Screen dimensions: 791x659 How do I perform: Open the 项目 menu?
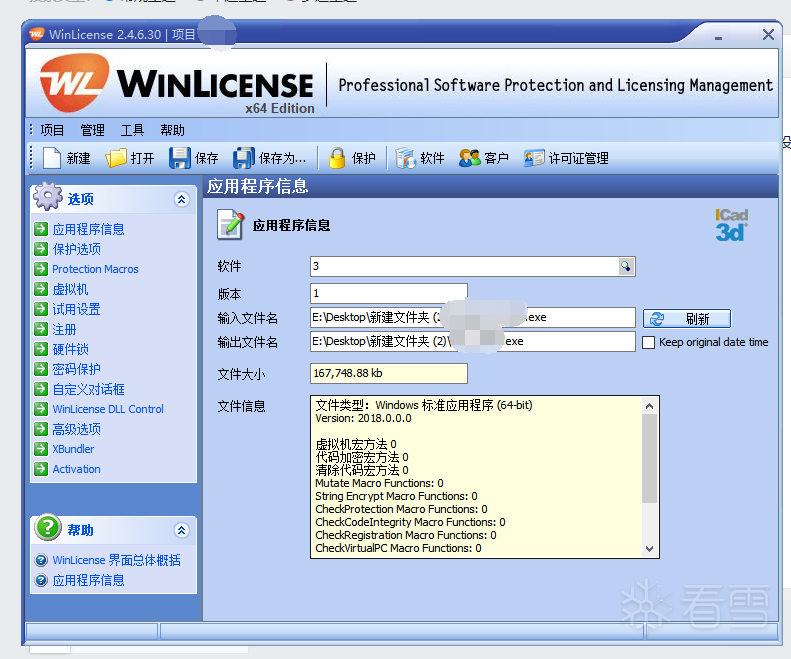click(x=52, y=130)
